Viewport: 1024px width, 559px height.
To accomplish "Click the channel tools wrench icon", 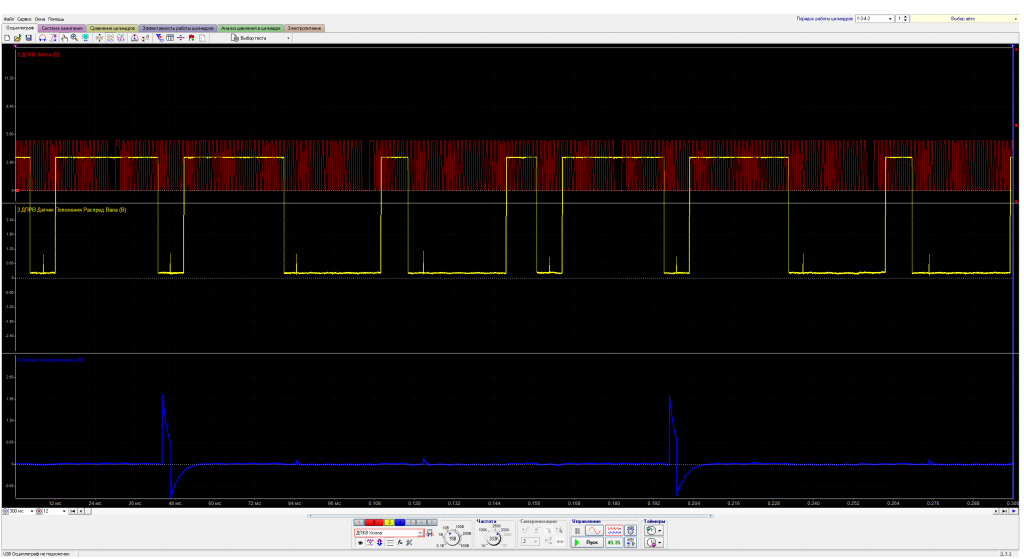I will 409,543.
